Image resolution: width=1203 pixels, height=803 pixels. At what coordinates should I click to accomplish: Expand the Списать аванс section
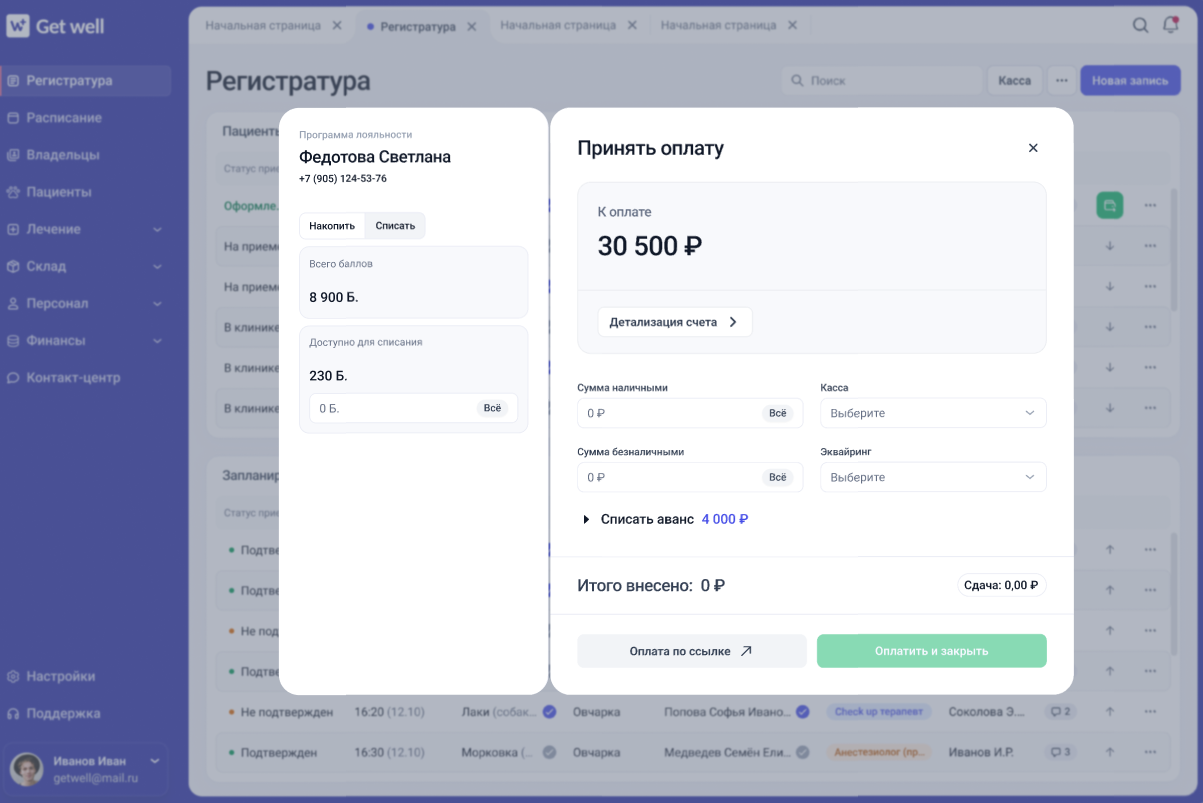click(586, 520)
